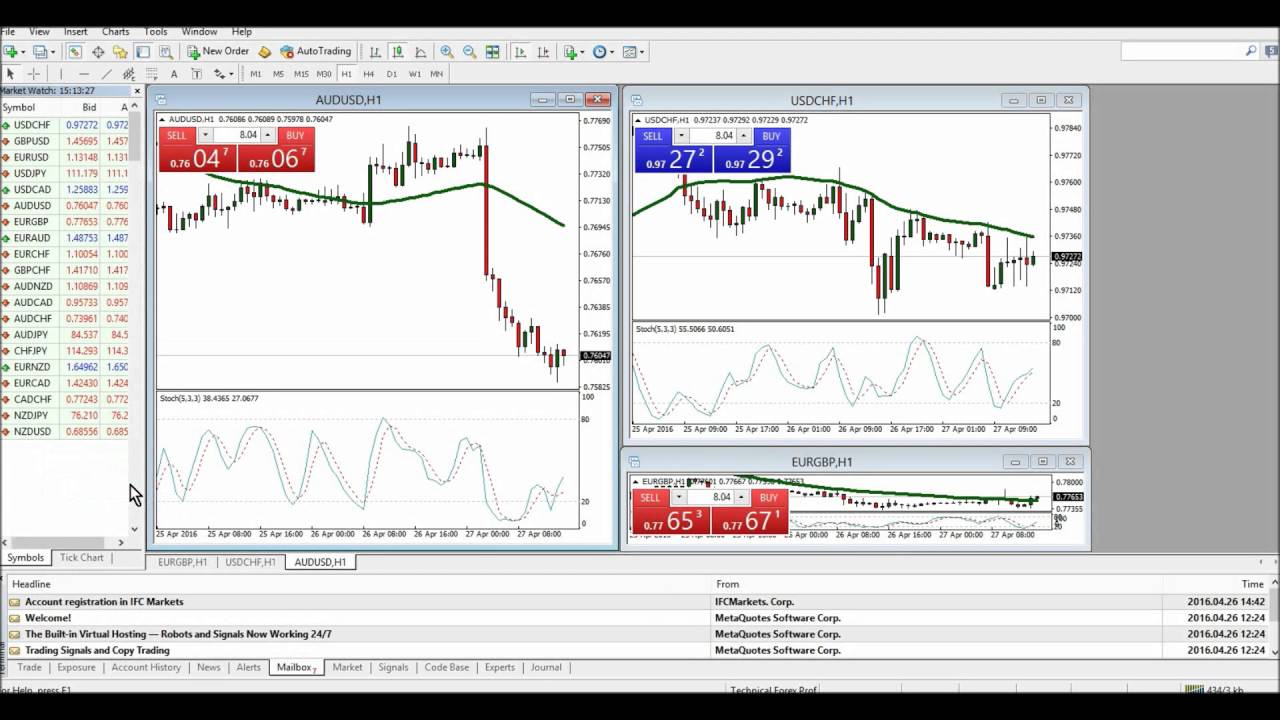Zoom in on the active chart
The width and height of the screenshot is (1280, 720).
click(x=446, y=51)
